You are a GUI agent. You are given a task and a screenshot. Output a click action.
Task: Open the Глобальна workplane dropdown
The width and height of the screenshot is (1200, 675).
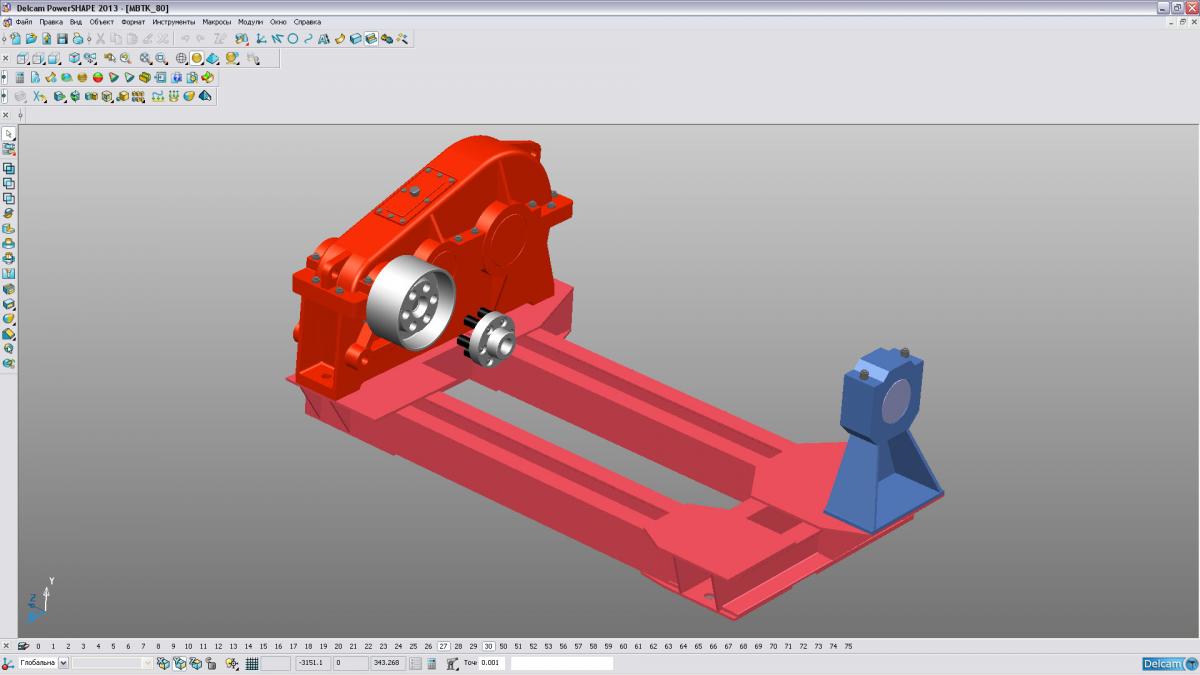(63, 663)
